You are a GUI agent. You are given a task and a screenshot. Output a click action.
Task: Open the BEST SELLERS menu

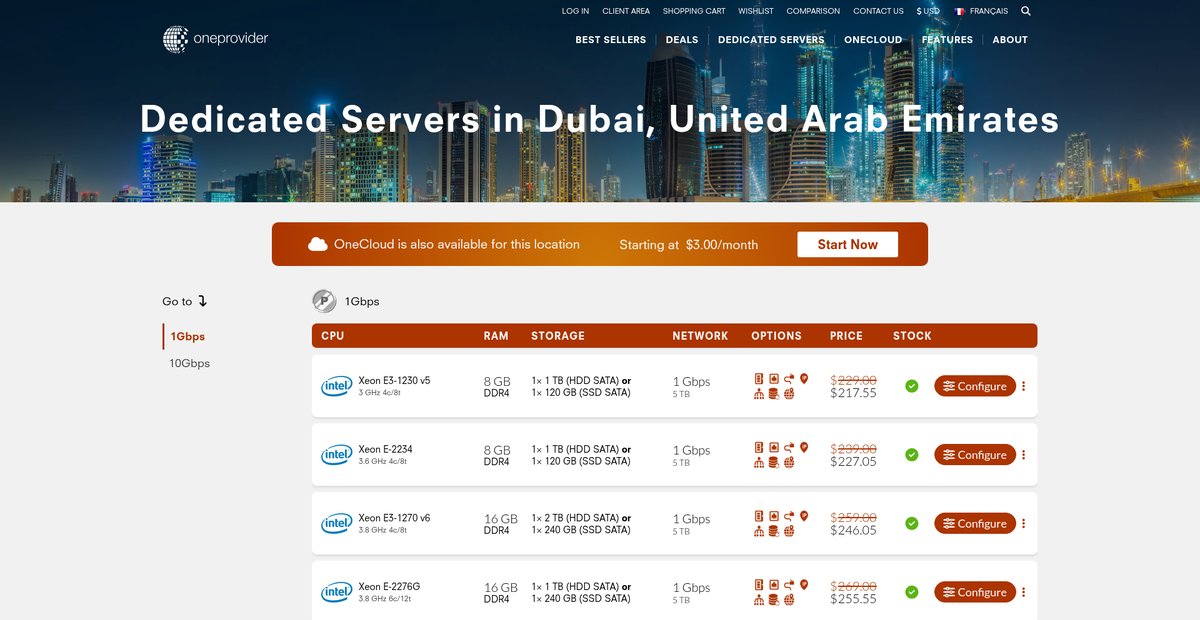point(611,40)
